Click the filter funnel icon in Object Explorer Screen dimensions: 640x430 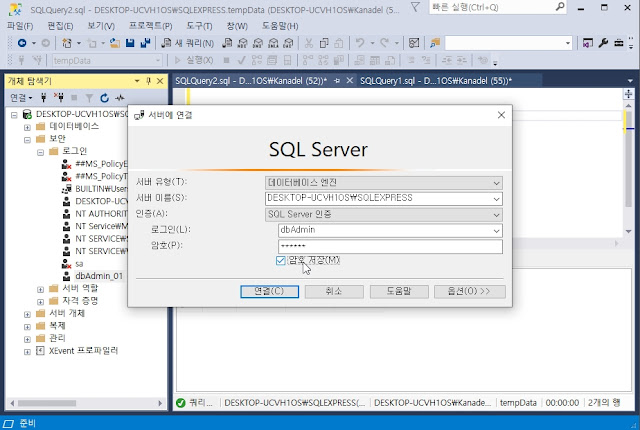coord(89,98)
